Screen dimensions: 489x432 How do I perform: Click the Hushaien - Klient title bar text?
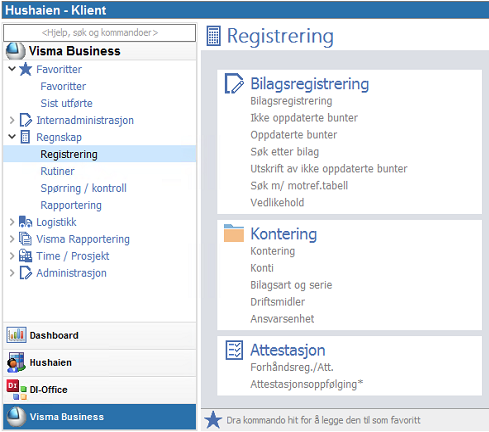tap(56, 10)
